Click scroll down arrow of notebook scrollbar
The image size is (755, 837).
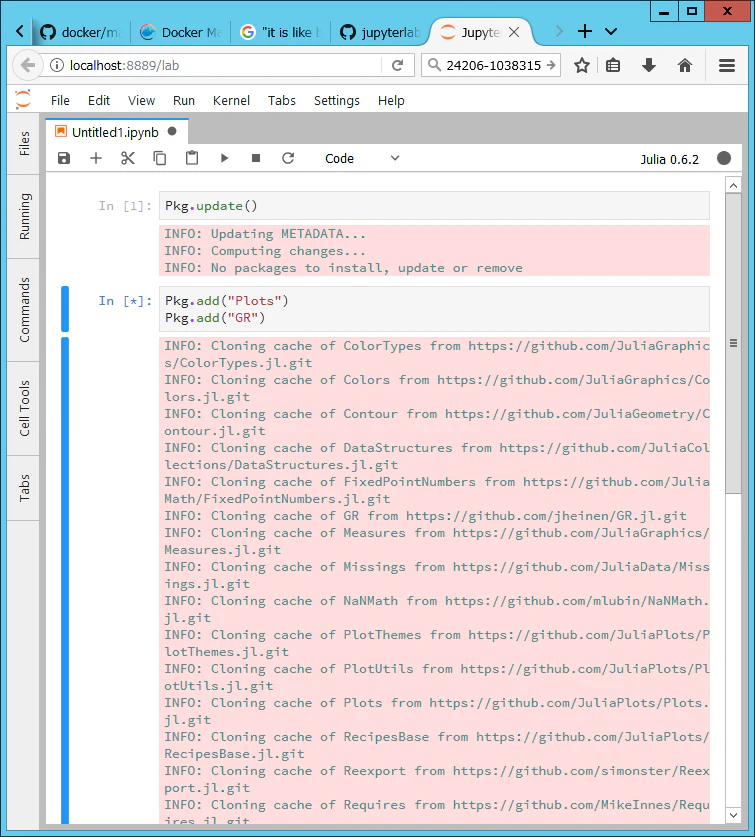734,815
